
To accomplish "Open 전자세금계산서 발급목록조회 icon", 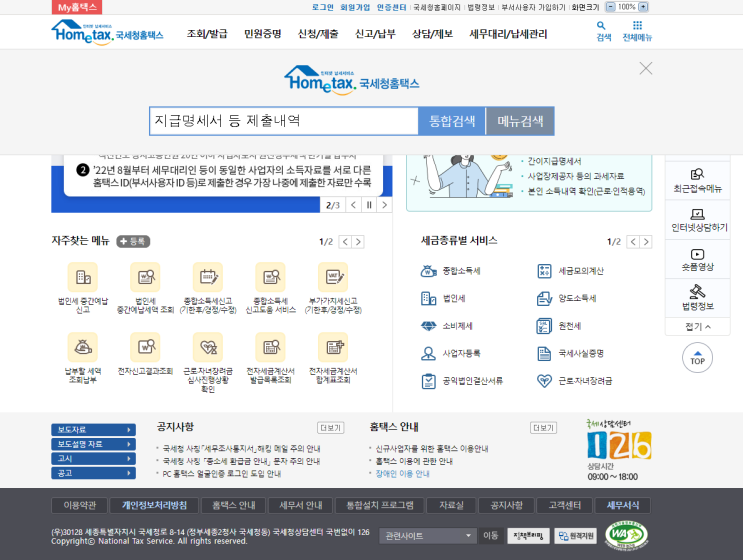I will 271,347.
